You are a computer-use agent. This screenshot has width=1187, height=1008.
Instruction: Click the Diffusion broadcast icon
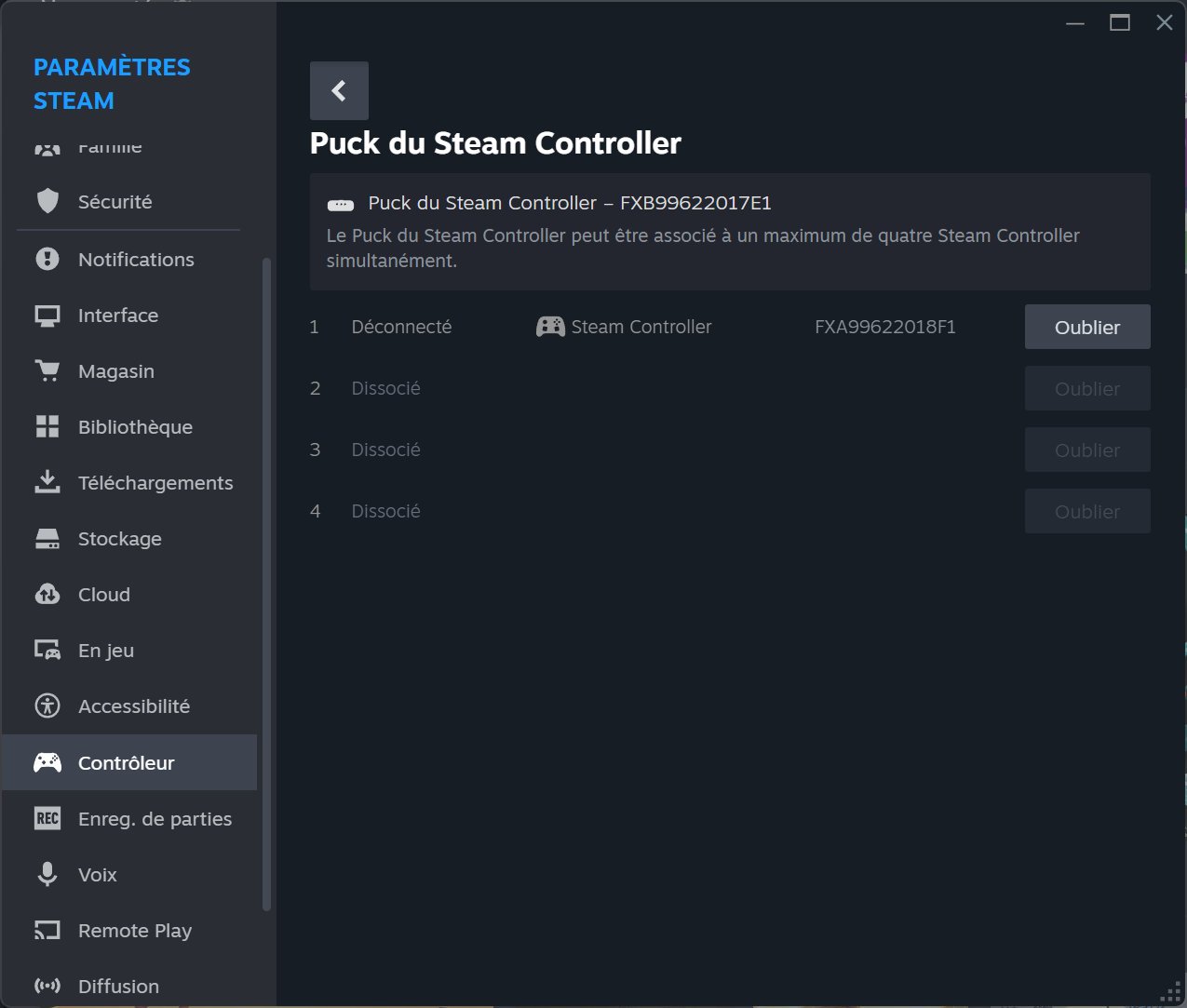point(47,986)
